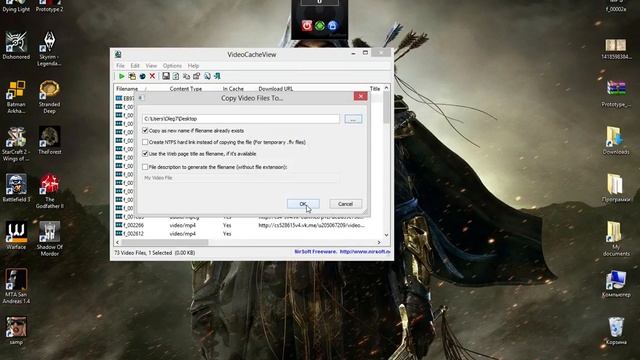This screenshot has height=360, width=640.
Task: Confirm copy with the OK button
Action: coord(303,204)
